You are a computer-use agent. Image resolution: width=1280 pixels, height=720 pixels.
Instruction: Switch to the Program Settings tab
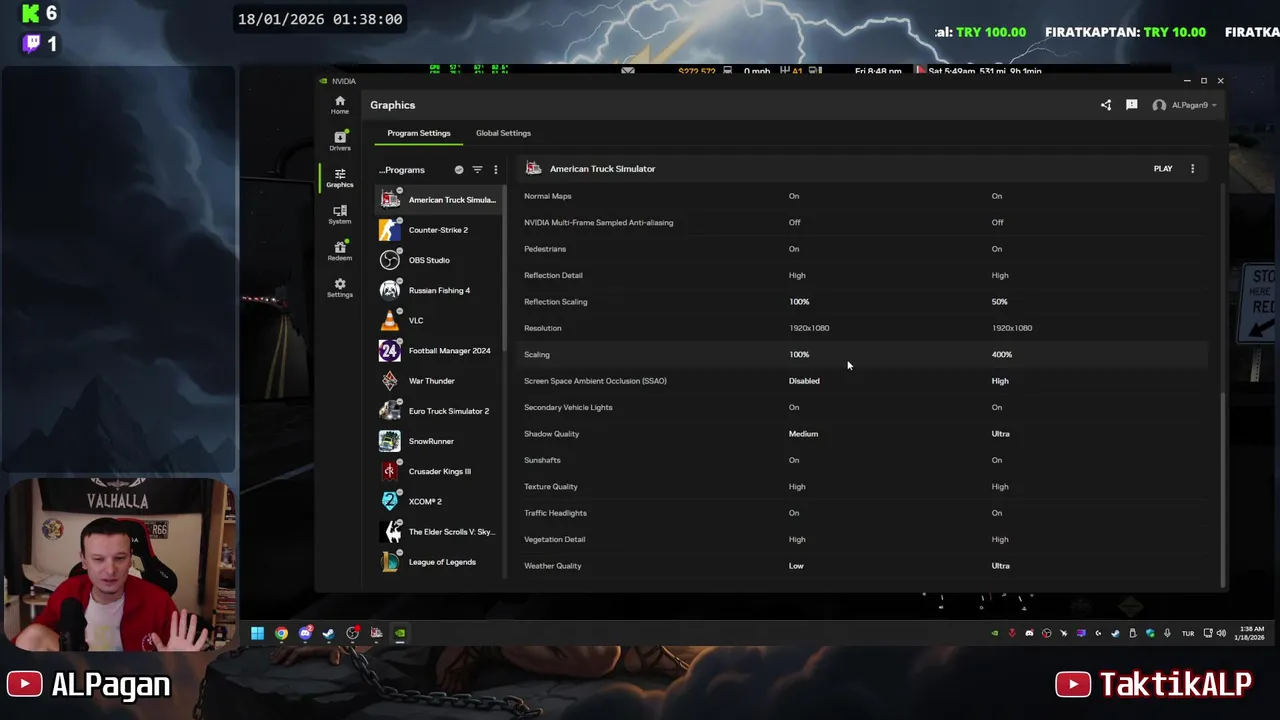coord(419,133)
